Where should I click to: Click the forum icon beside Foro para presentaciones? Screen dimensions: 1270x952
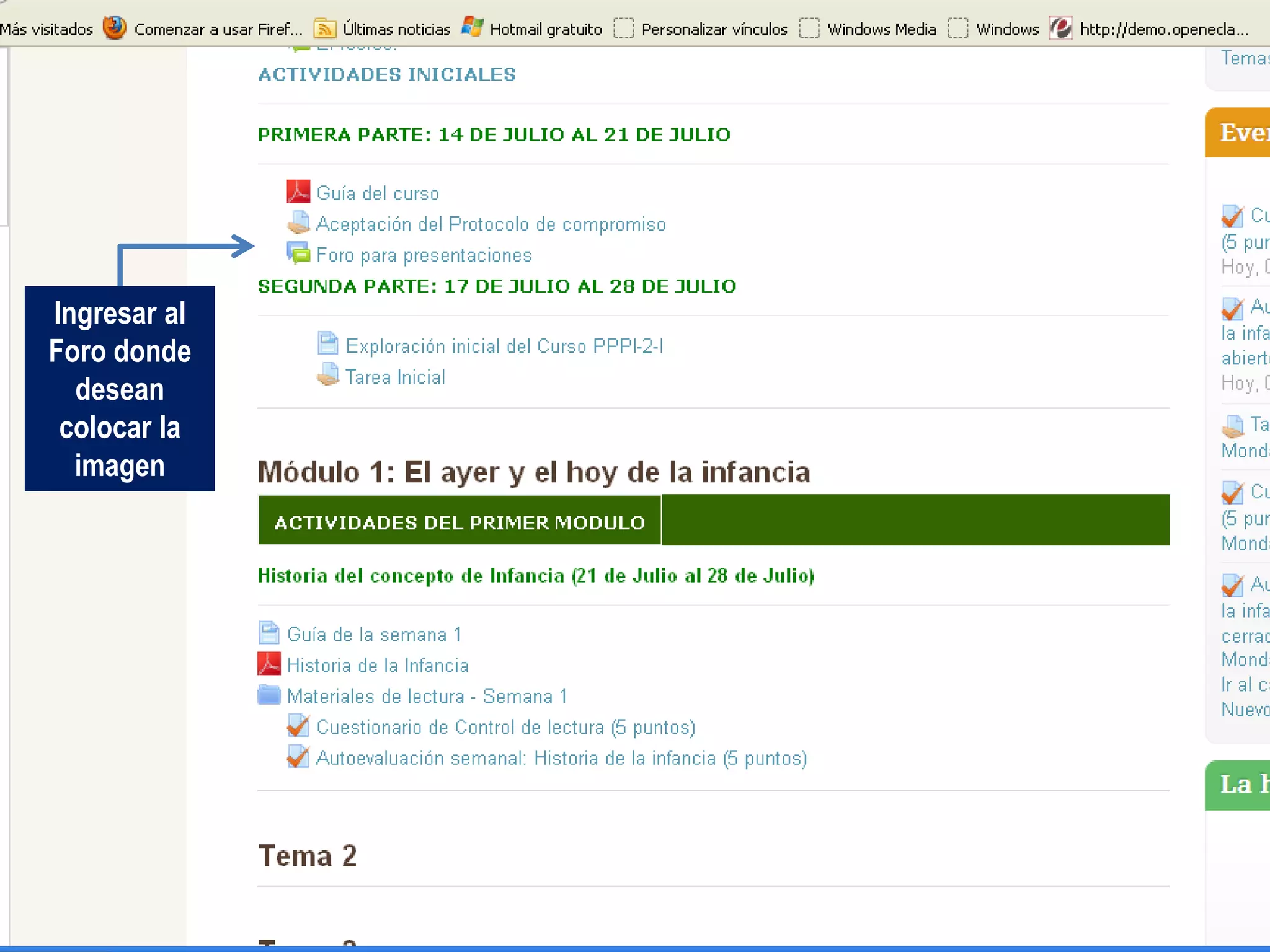298,253
